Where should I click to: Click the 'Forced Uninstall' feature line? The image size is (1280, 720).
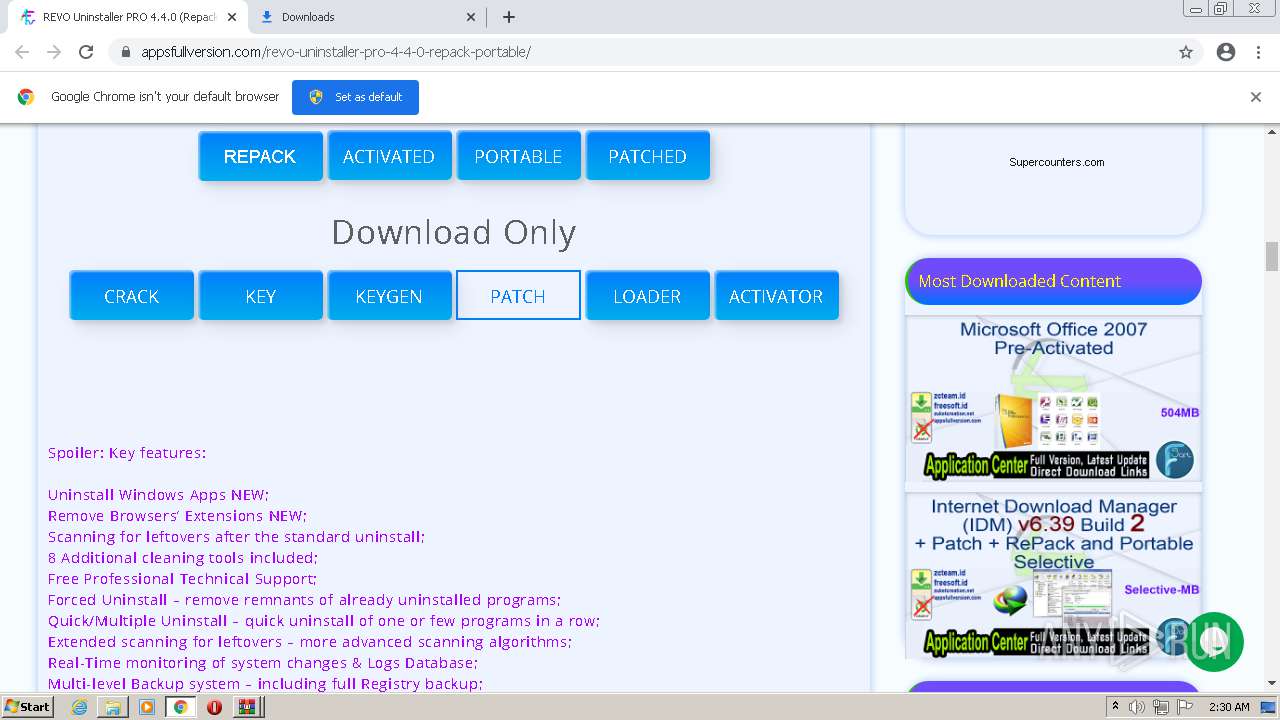(x=304, y=600)
